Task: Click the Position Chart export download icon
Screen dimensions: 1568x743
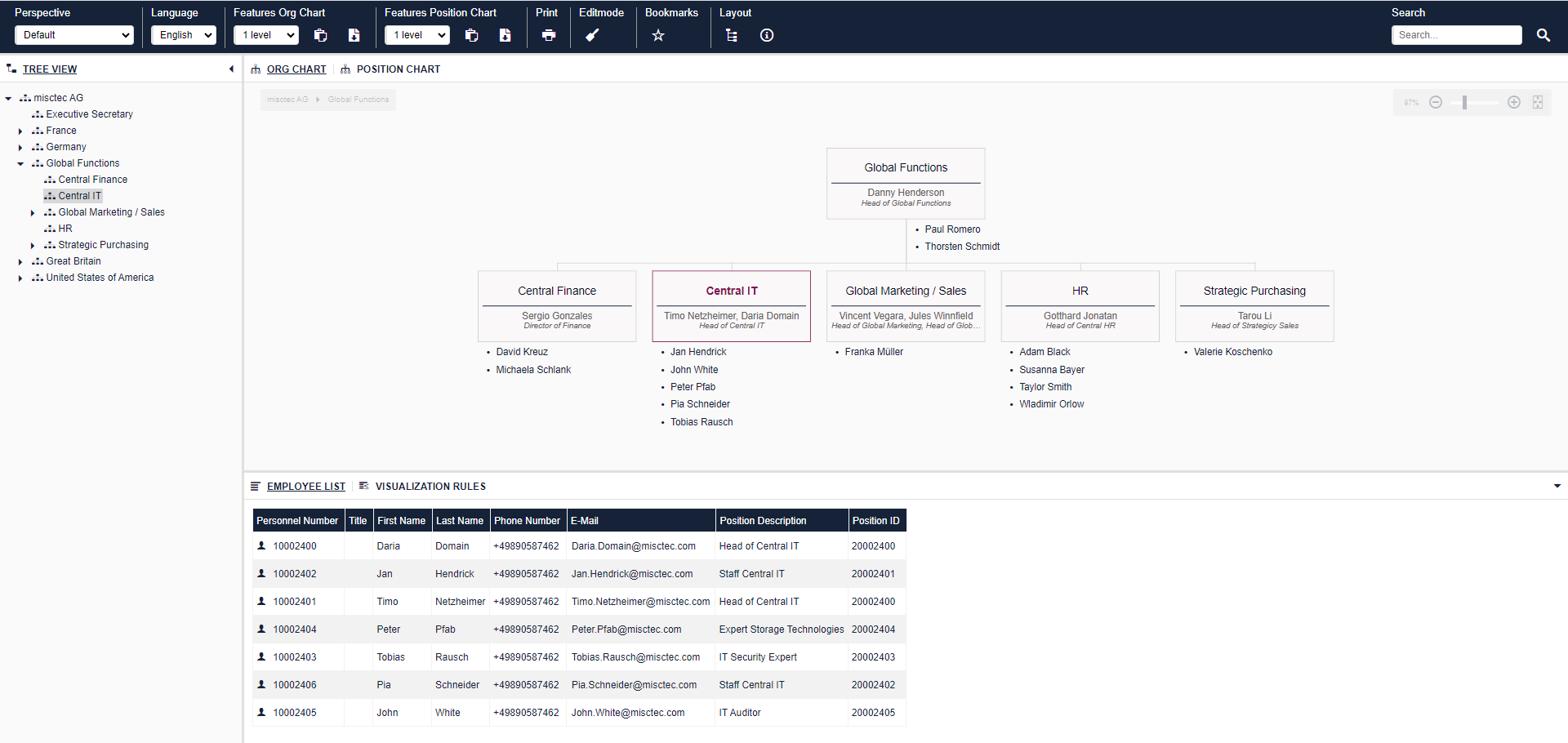Action: tap(505, 35)
